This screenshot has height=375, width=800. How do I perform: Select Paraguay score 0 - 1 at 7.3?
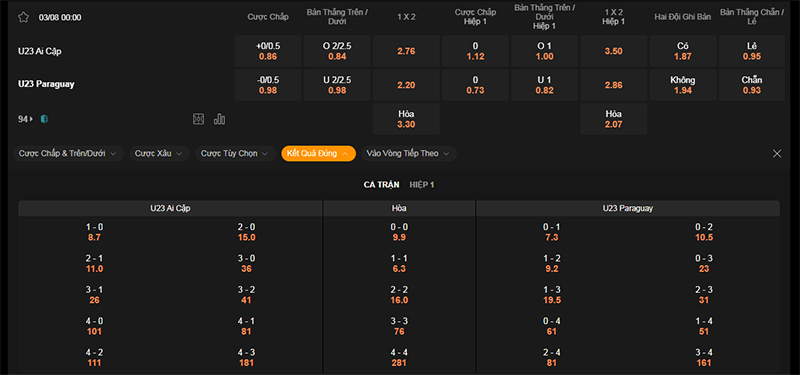[x=552, y=232]
